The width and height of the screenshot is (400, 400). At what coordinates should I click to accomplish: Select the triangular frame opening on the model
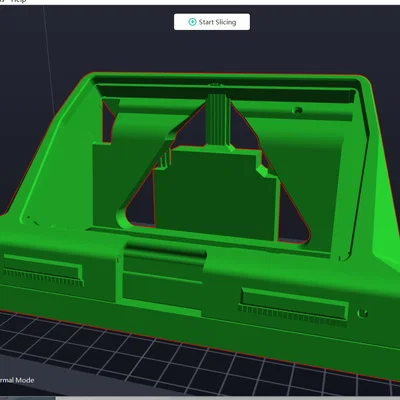pyautogui.click(x=213, y=173)
